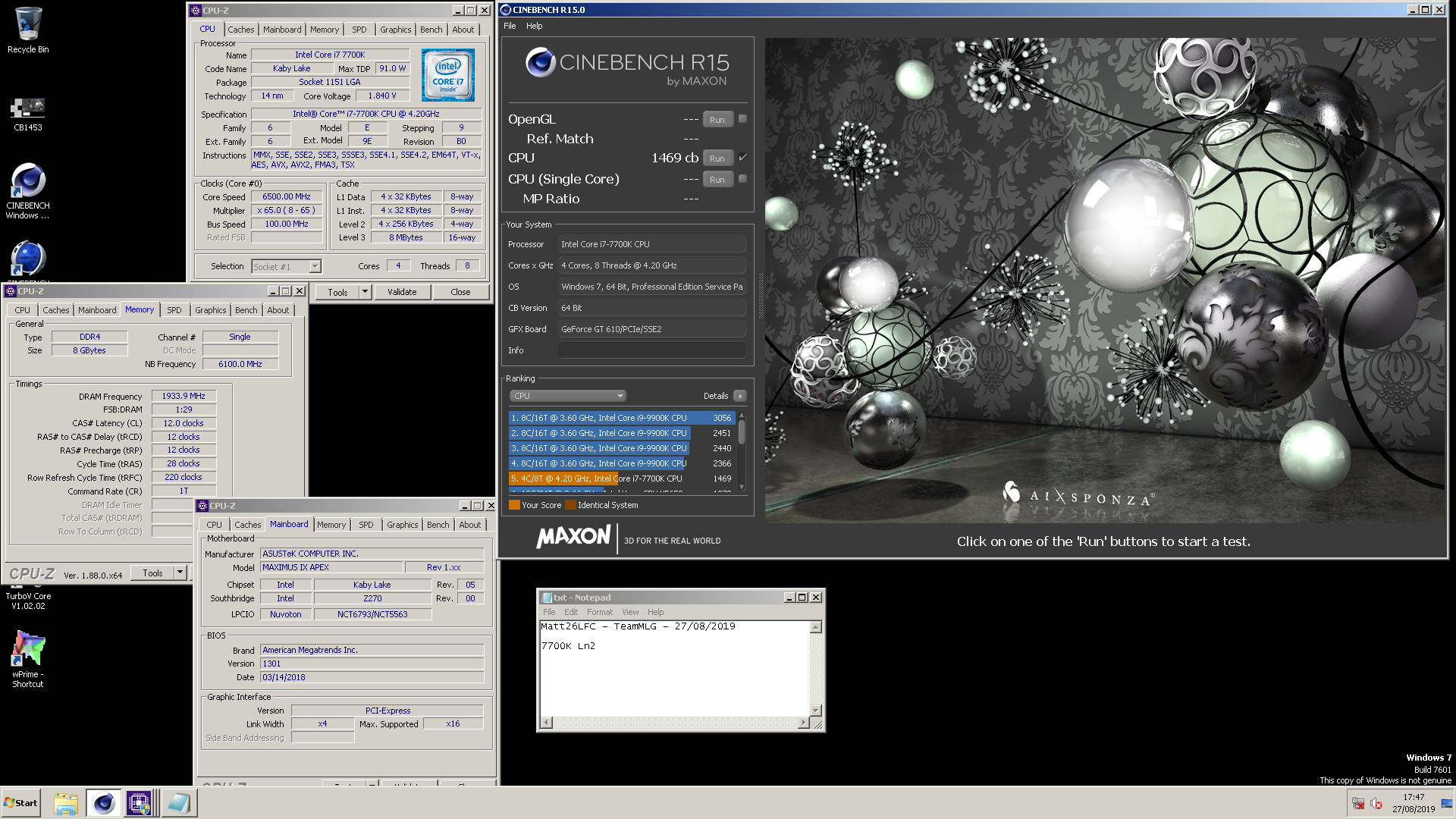The width and height of the screenshot is (1456, 819).
Task: Open the ranking CPU dropdown
Action: point(568,396)
